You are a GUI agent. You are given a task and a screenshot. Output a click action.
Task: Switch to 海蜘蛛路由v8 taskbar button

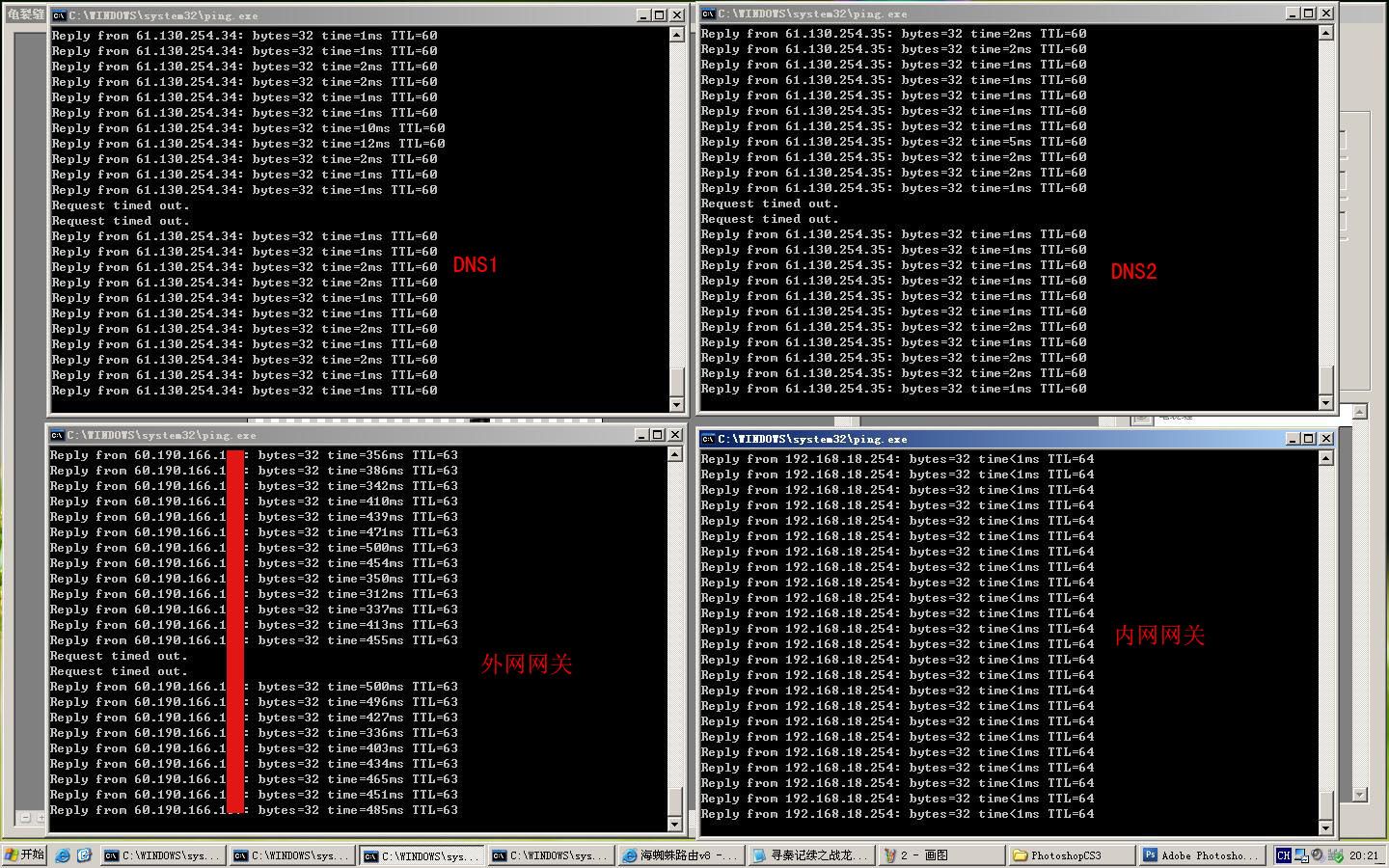[681, 855]
